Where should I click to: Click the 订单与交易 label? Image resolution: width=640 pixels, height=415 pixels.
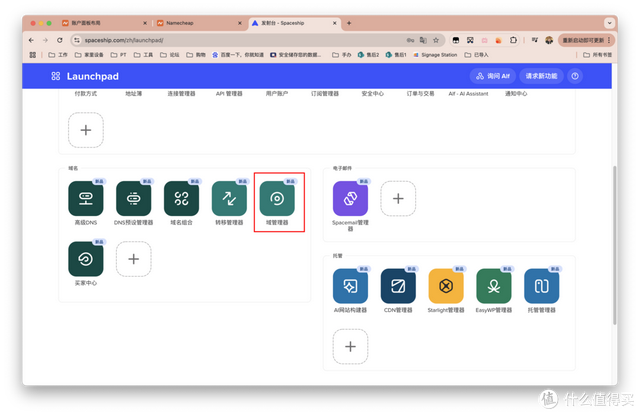coord(420,93)
